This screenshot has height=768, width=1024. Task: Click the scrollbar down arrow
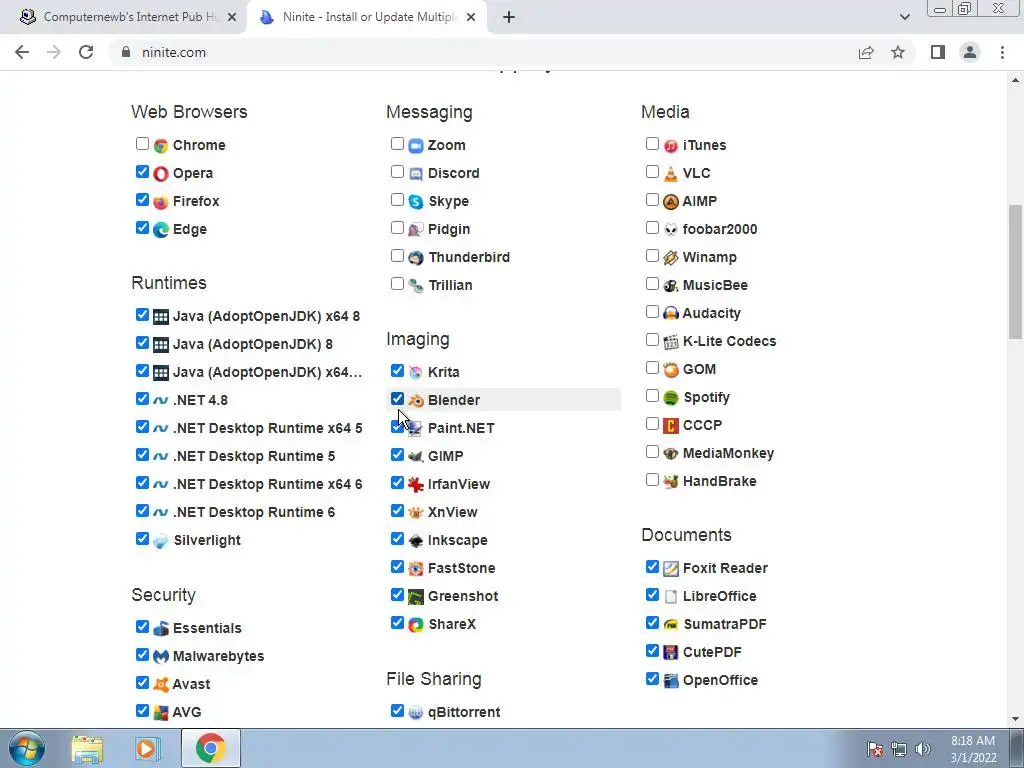point(1015,719)
